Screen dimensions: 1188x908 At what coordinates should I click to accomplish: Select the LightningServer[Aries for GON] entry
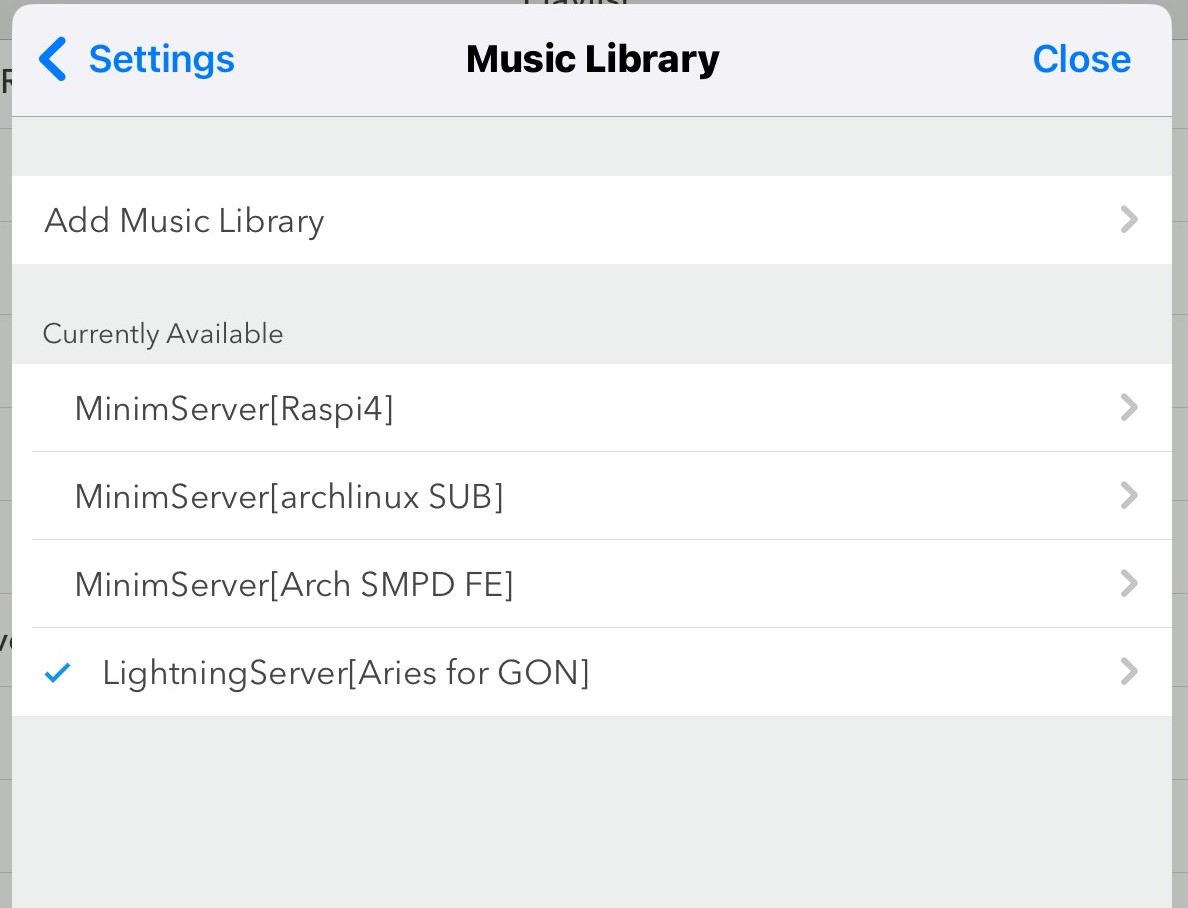[x=346, y=672]
